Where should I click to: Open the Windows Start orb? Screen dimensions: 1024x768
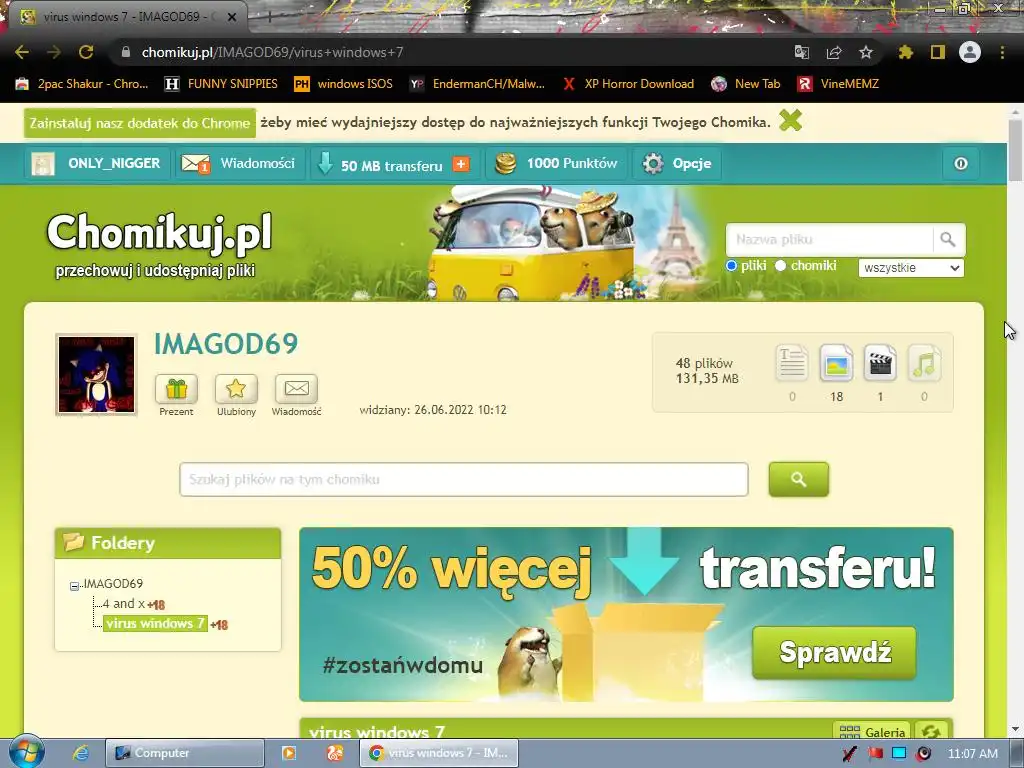pyautogui.click(x=26, y=752)
